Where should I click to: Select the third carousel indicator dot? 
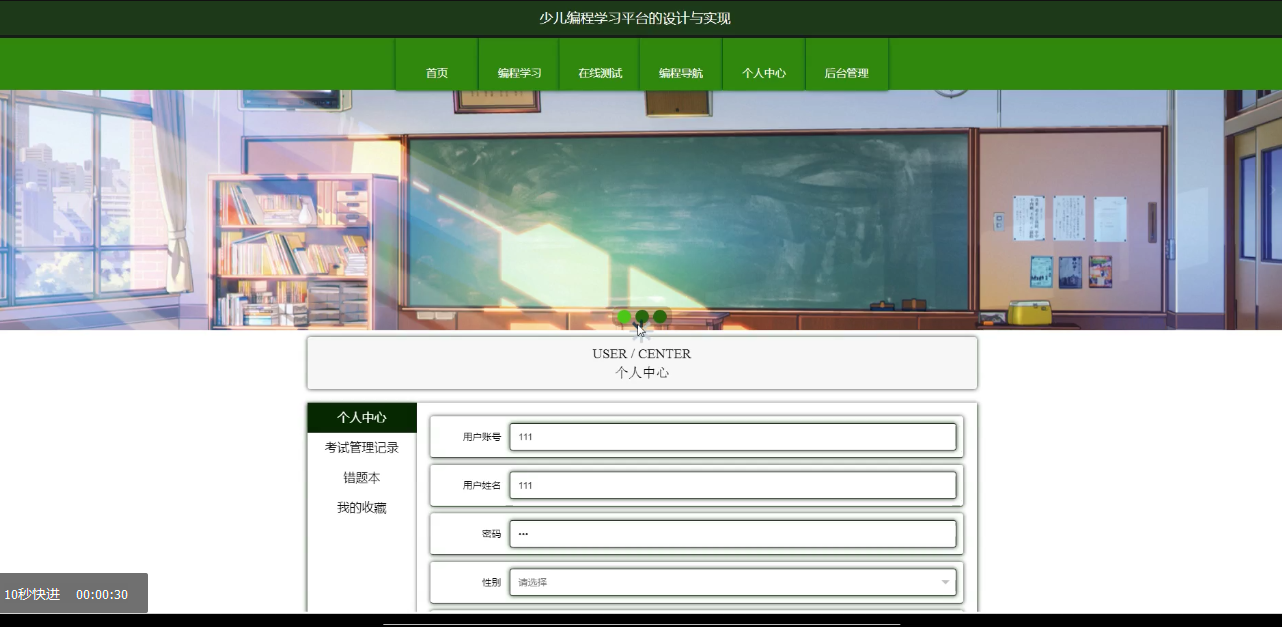[x=660, y=317]
